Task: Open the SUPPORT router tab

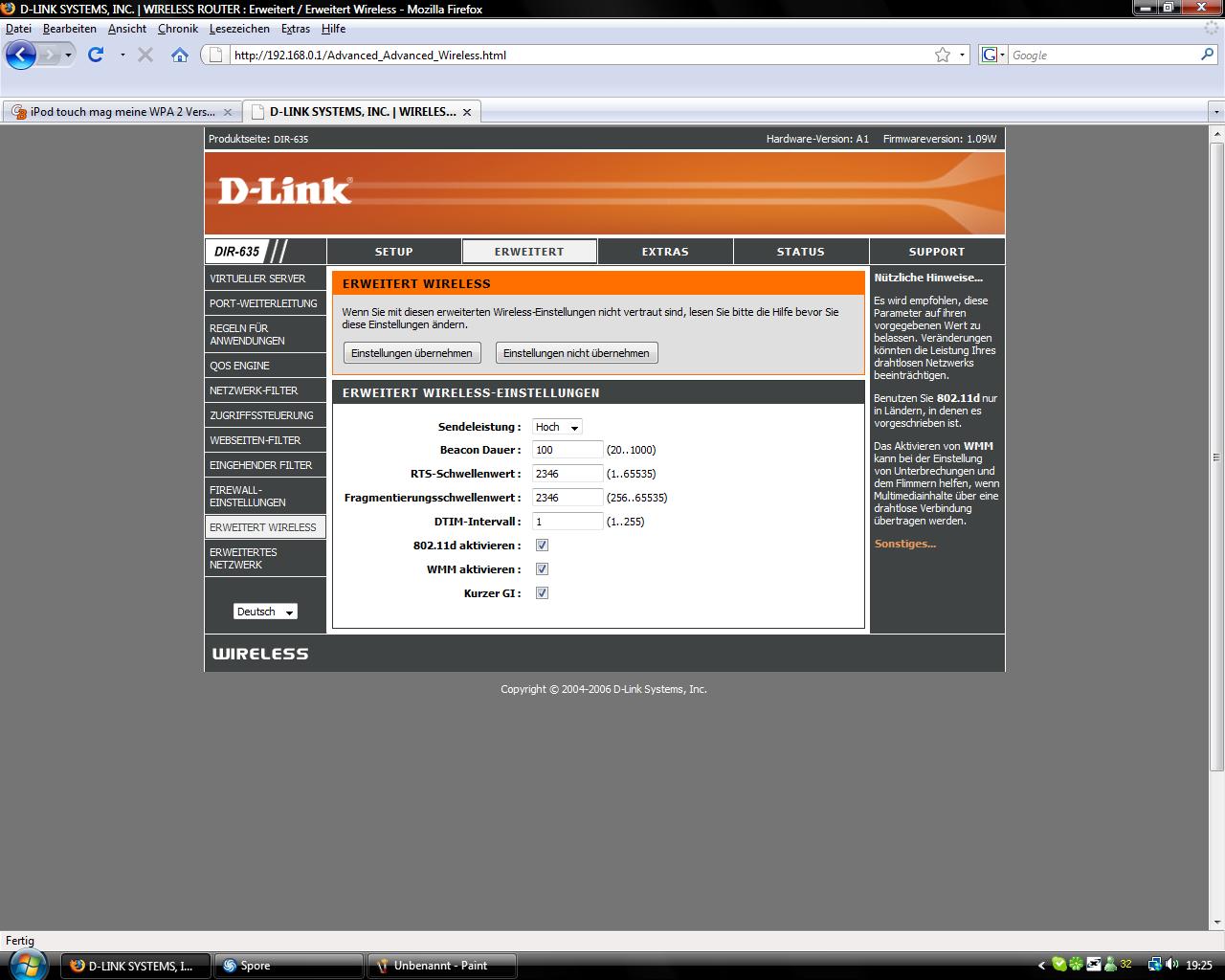Action: pyautogui.click(x=937, y=252)
